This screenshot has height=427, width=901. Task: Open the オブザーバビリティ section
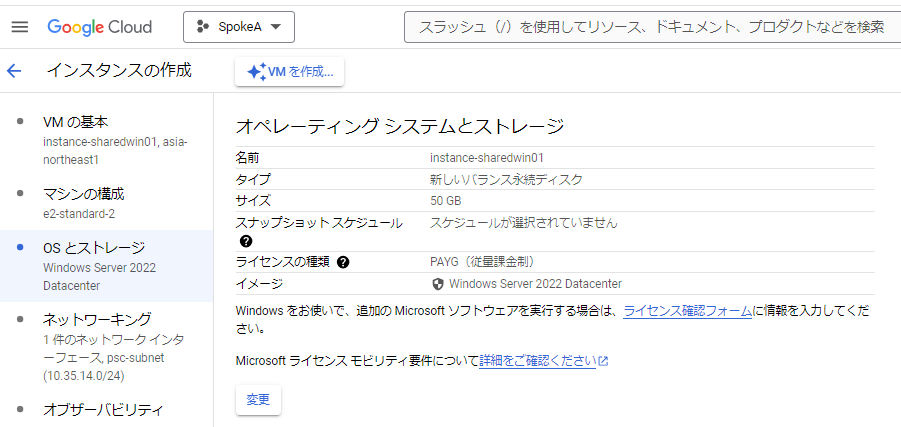click(102, 410)
